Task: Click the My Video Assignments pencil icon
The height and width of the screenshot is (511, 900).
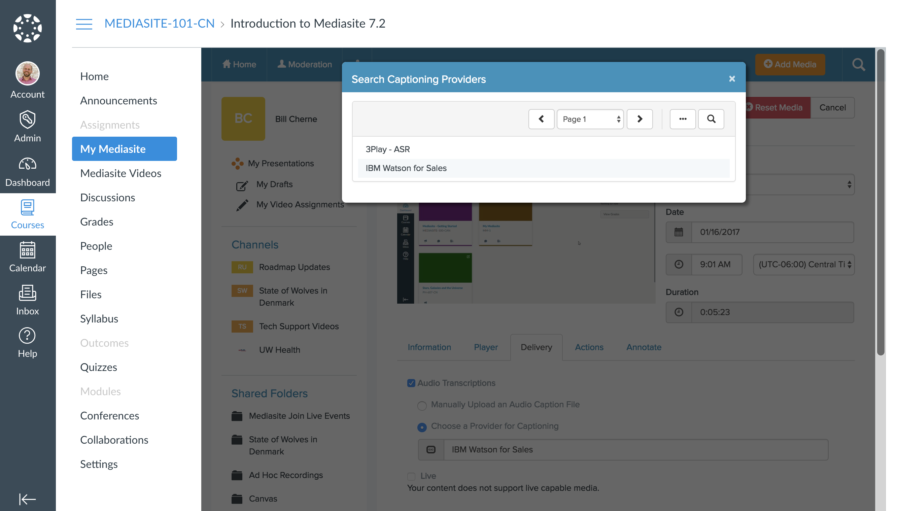Action: (242, 205)
